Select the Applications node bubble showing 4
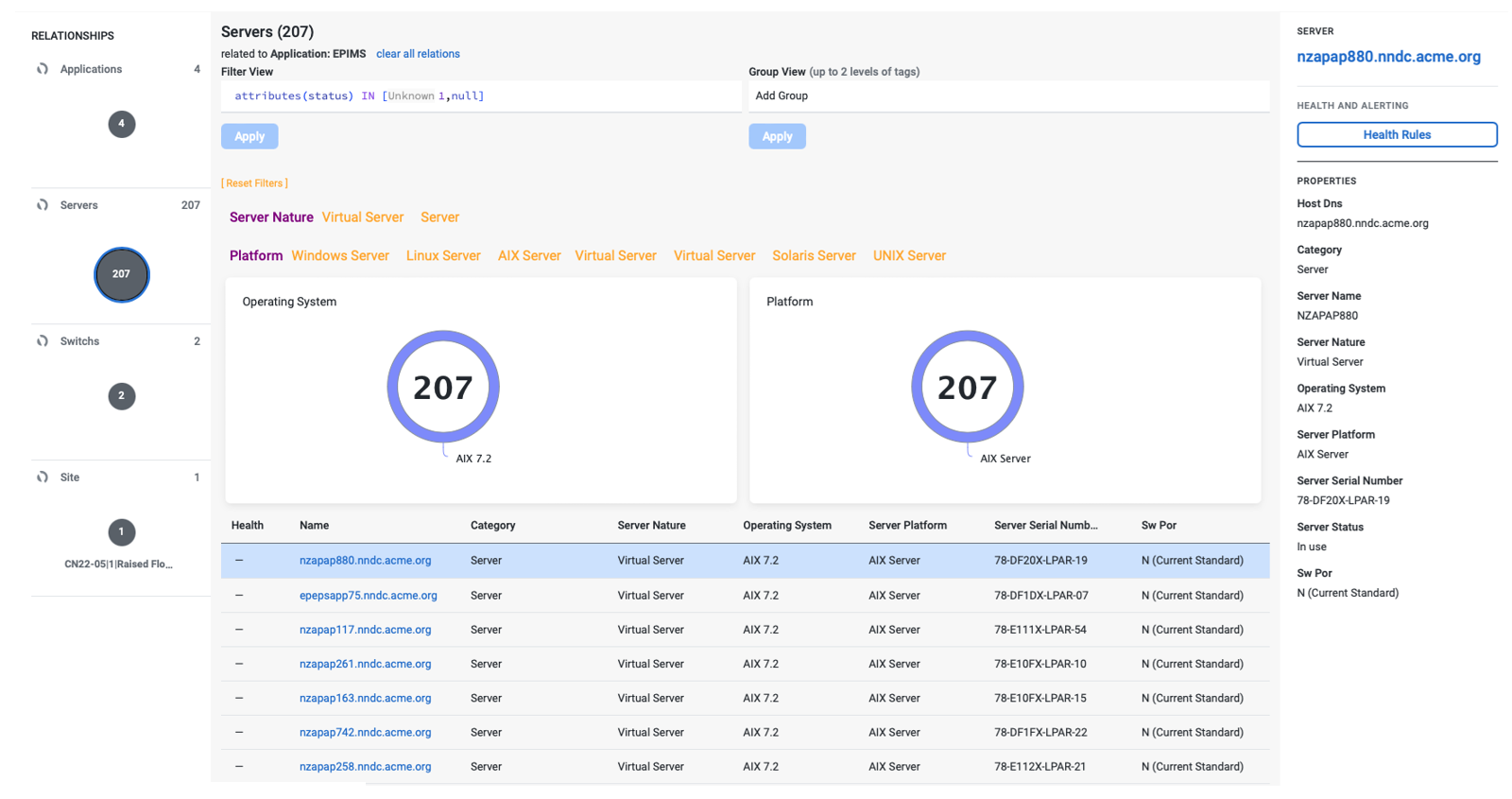 pyautogui.click(x=121, y=124)
